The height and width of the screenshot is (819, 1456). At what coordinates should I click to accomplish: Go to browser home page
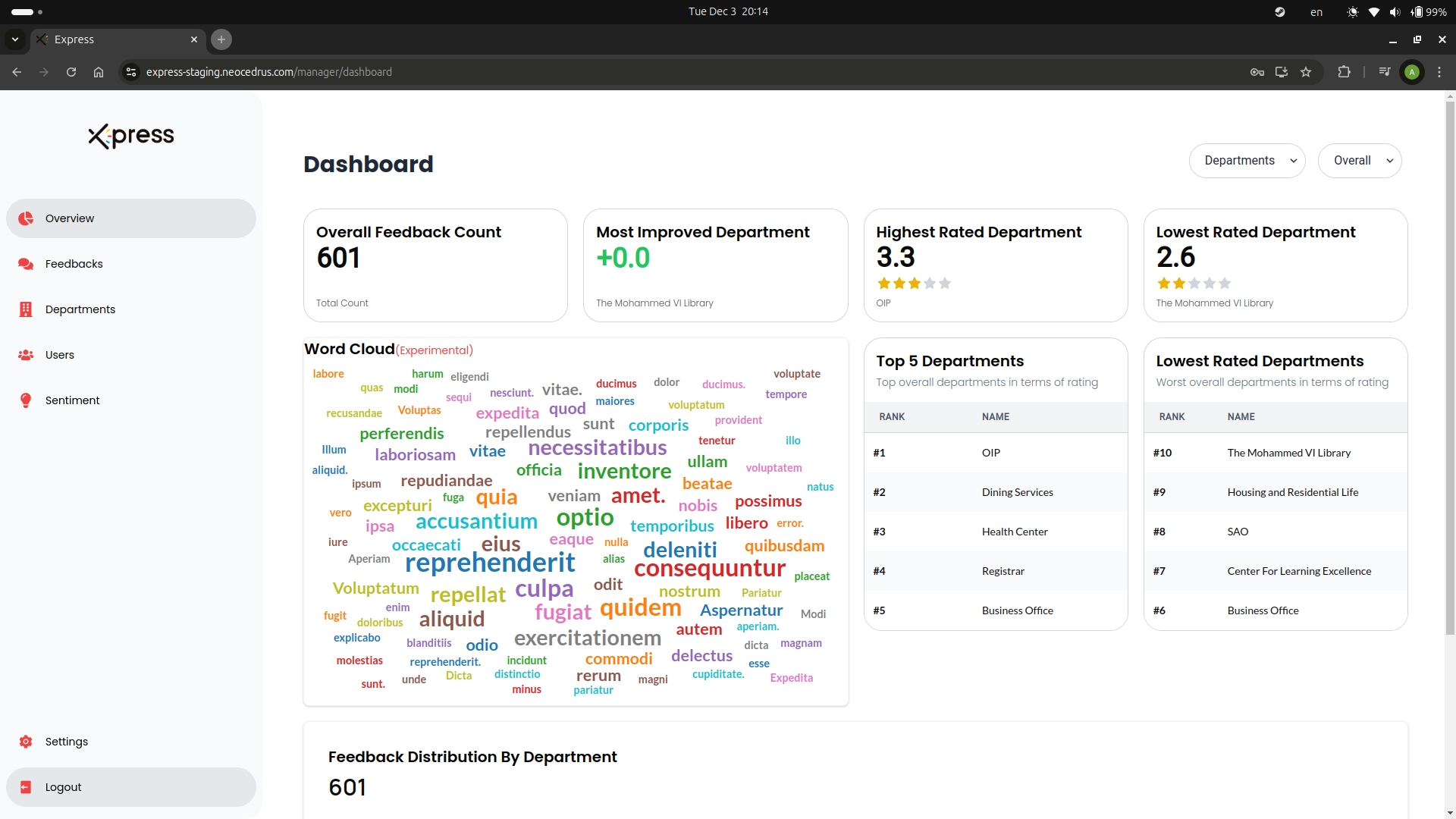99,72
